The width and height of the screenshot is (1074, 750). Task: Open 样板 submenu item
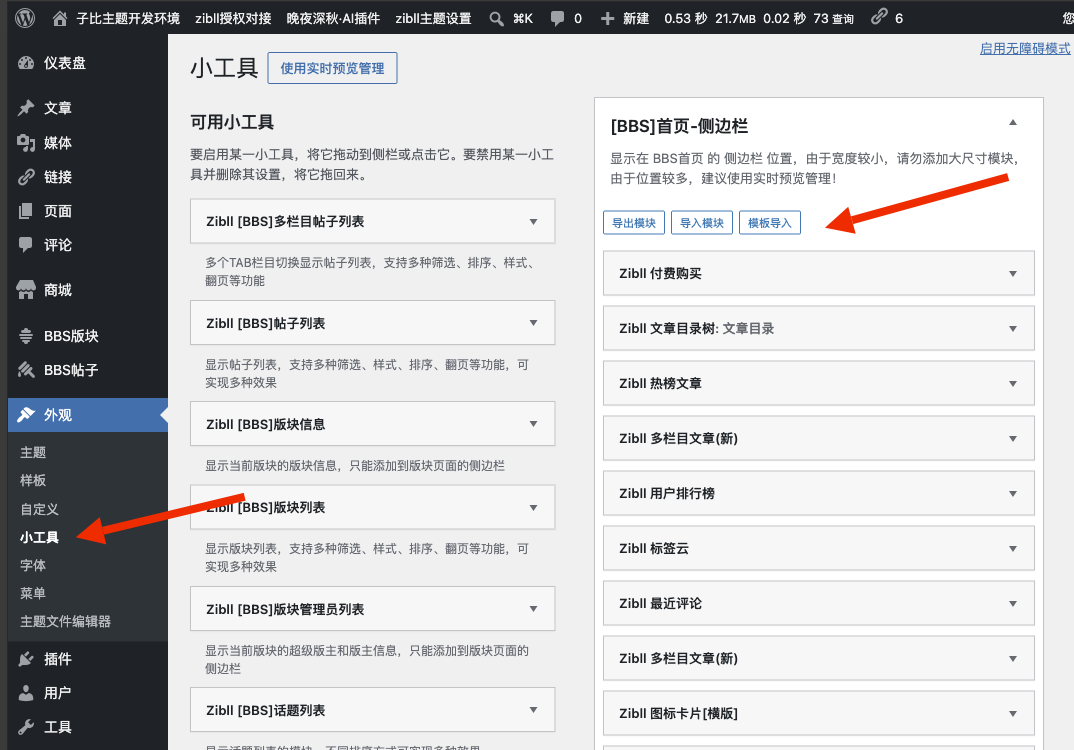click(33, 481)
